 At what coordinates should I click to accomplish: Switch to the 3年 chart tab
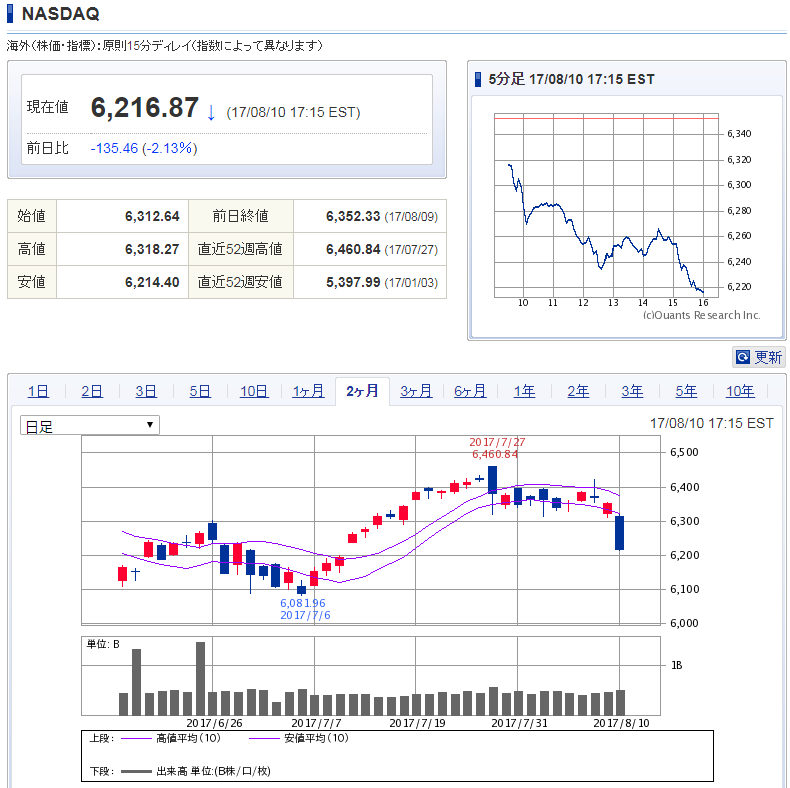(632, 391)
